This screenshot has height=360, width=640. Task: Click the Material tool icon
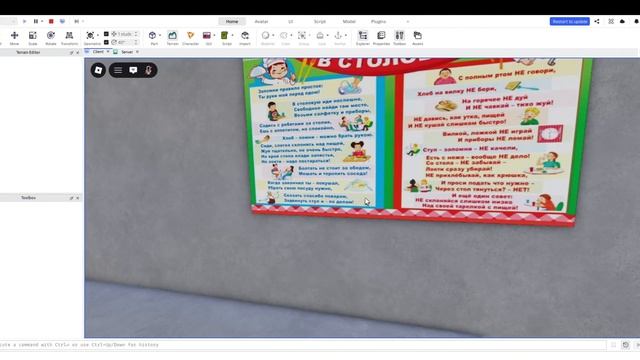click(x=265, y=36)
